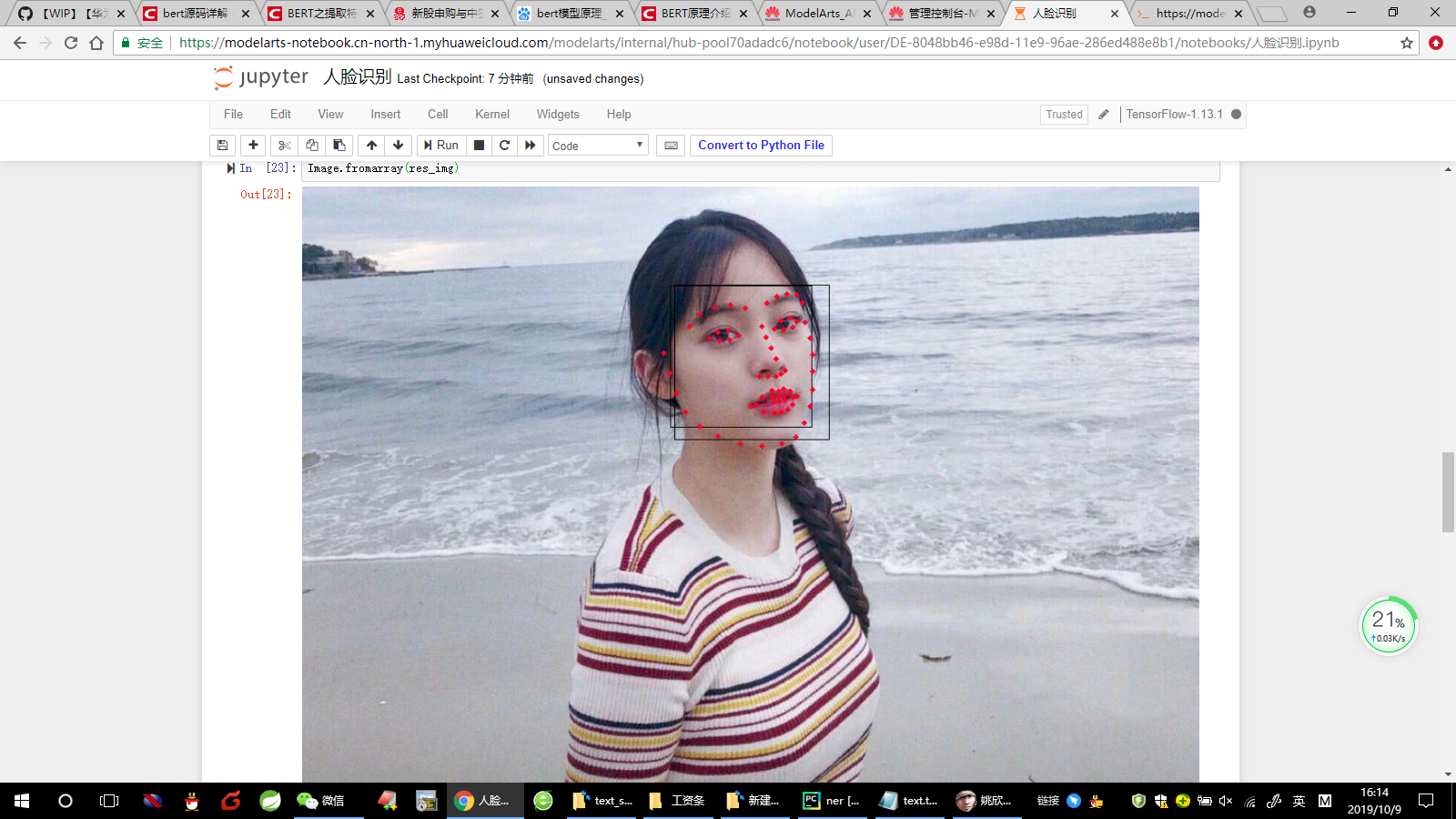
Task: Restart and run all with fast-forward icon
Action: (x=531, y=146)
